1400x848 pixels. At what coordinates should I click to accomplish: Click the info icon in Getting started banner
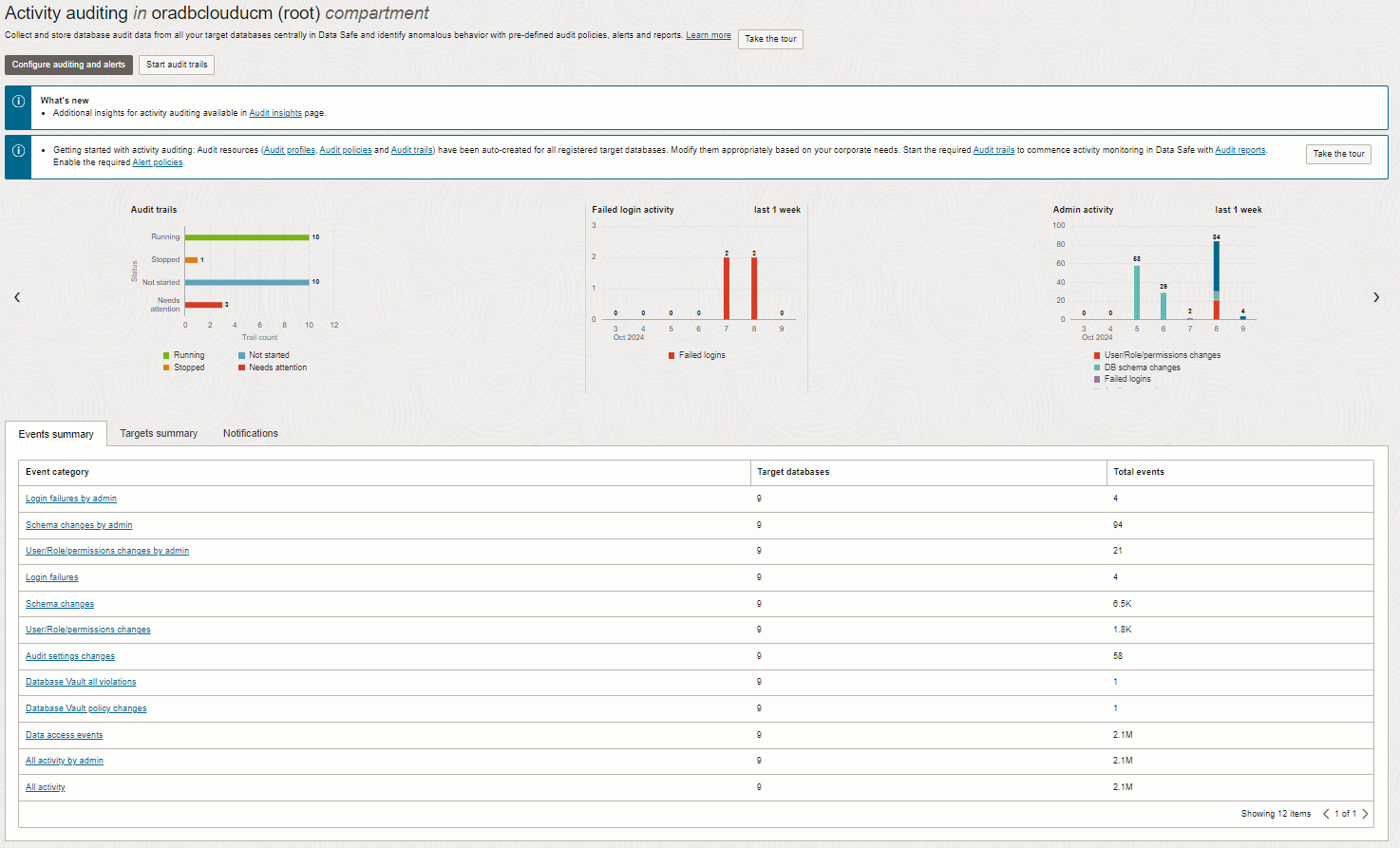click(x=18, y=151)
